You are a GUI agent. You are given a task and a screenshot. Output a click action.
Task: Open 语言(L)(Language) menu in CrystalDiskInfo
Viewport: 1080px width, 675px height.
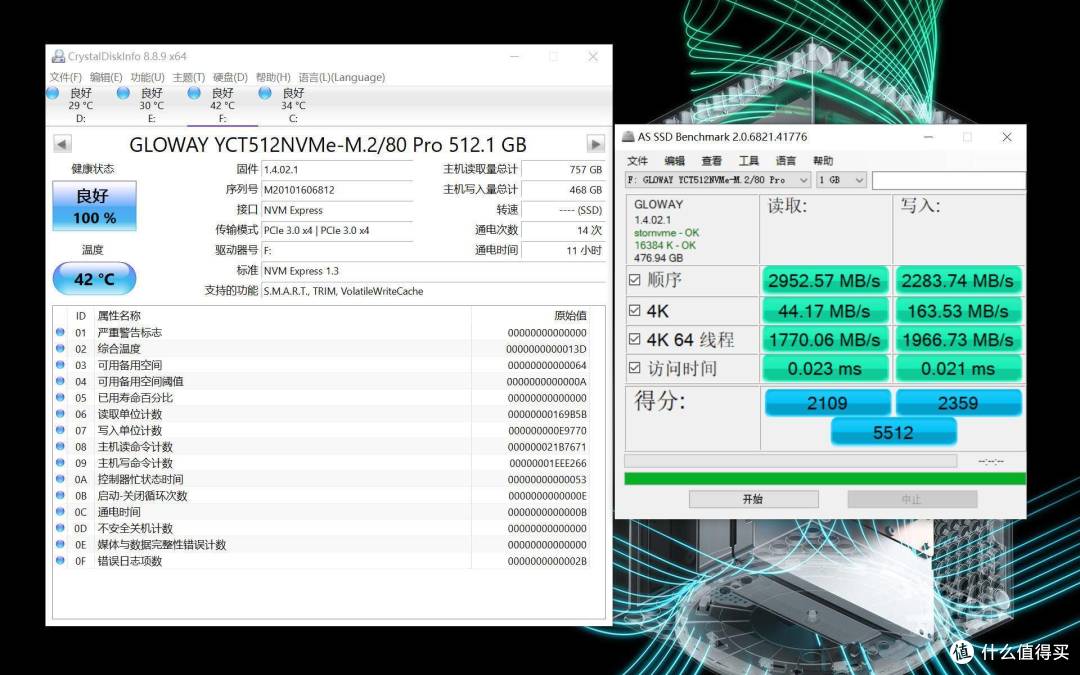(x=342, y=77)
